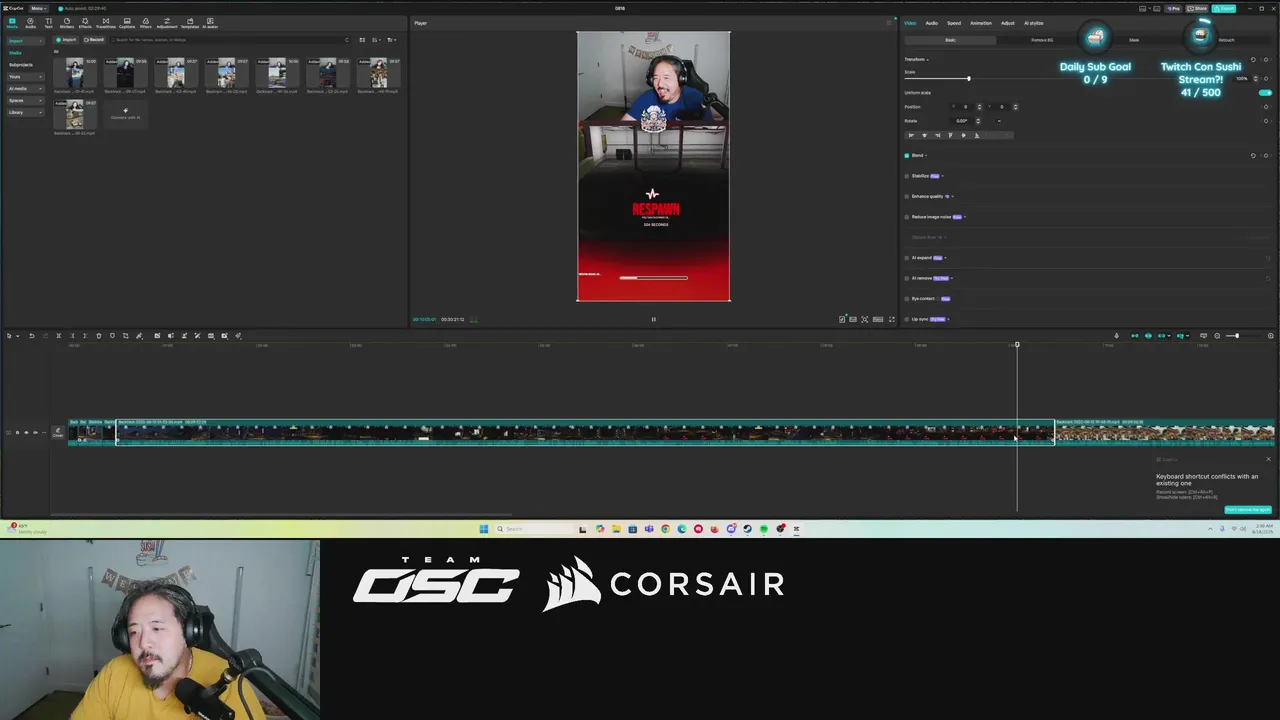The height and width of the screenshot is (720, 1280).
Task: Open the Text panel in top toolbar
Action: [48, 23]
